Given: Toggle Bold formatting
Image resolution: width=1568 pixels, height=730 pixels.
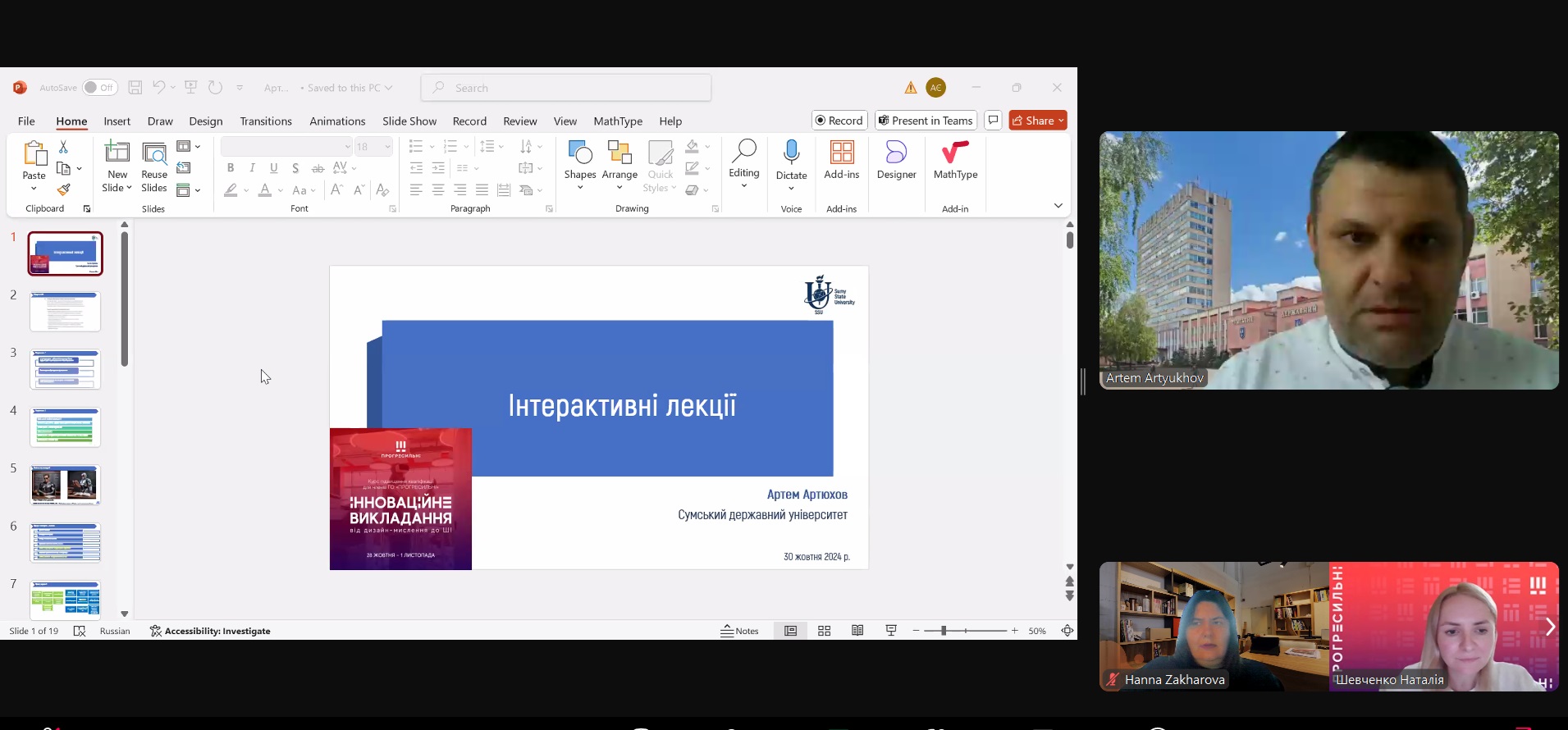Looking at the screenshot, I should click(x=231, y=168).
